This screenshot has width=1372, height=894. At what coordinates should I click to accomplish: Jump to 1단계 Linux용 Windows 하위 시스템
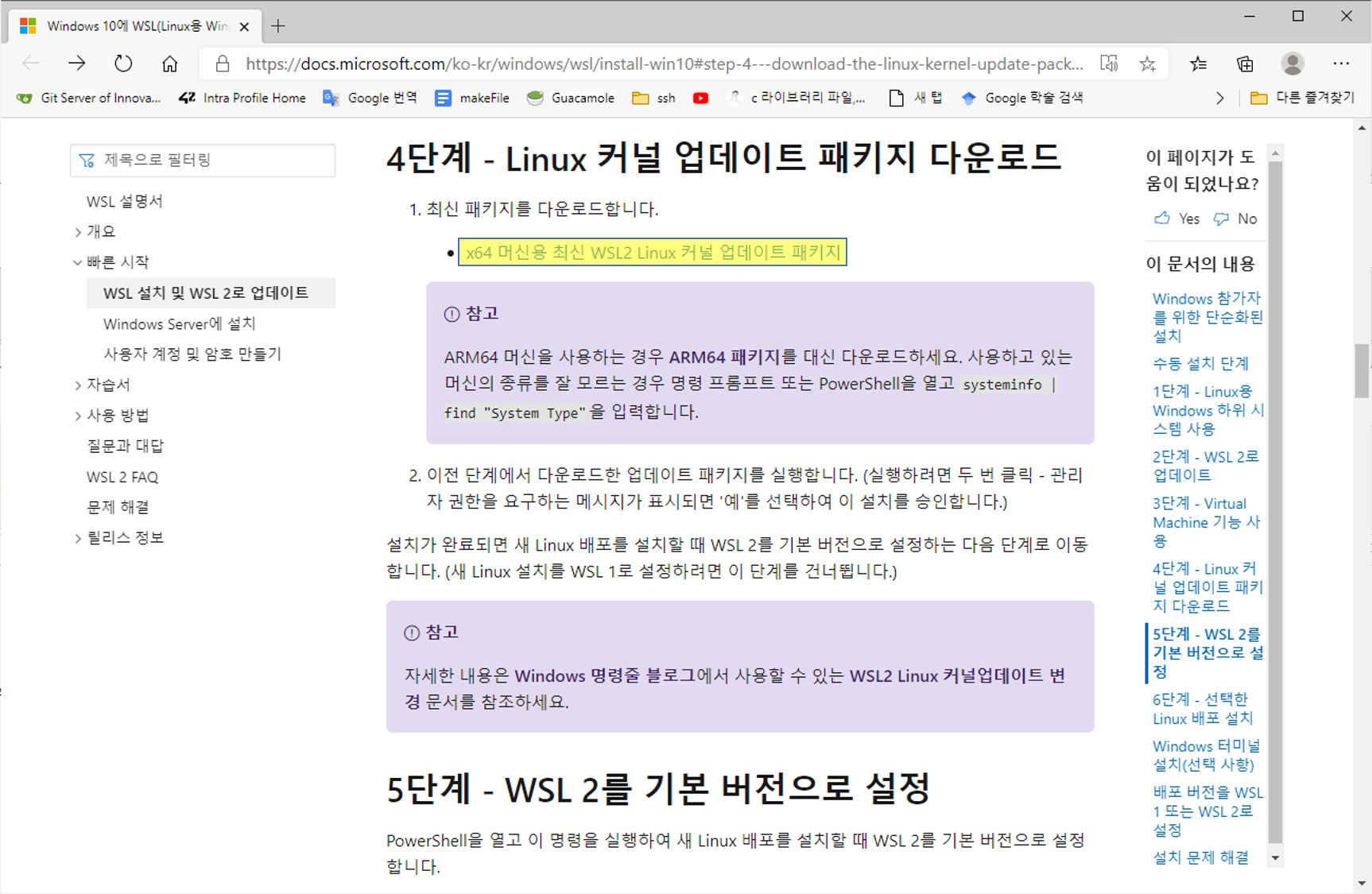tap(1208, 410)
